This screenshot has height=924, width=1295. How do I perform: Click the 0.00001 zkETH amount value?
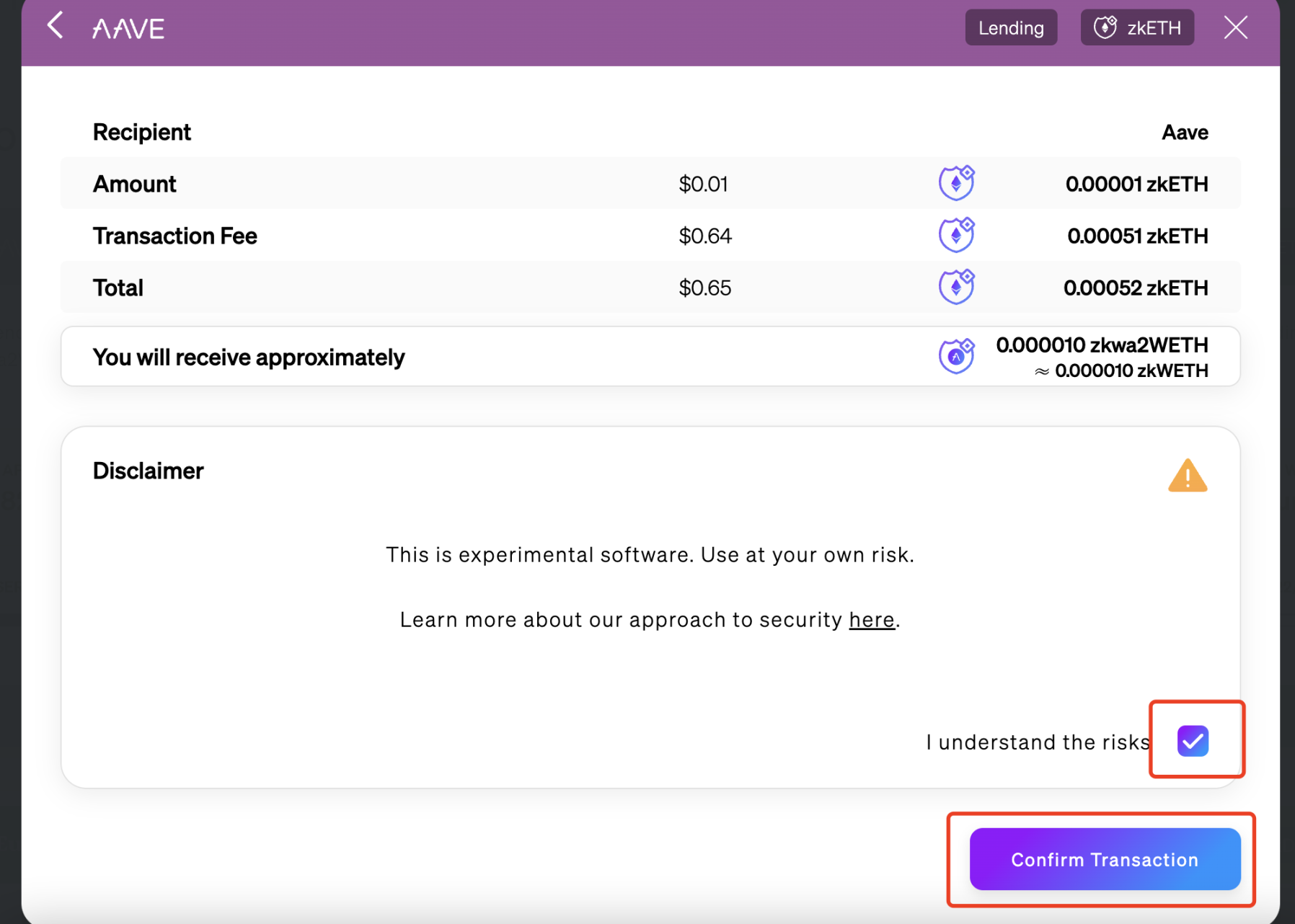click(x=1136, y=185)
